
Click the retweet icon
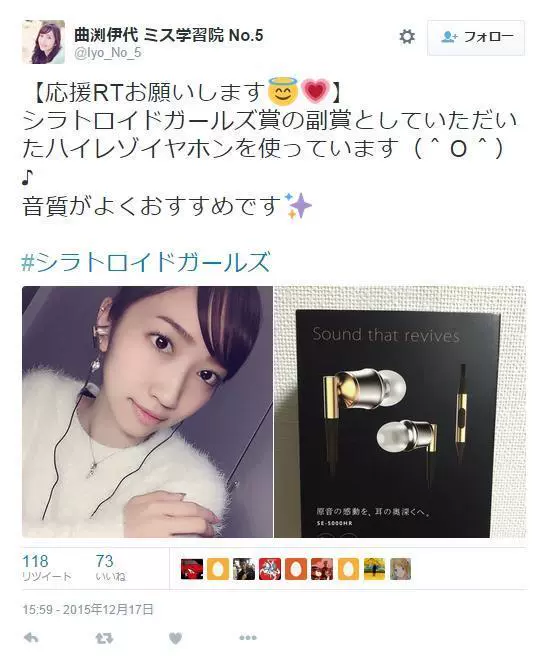[x=104, y=638]
